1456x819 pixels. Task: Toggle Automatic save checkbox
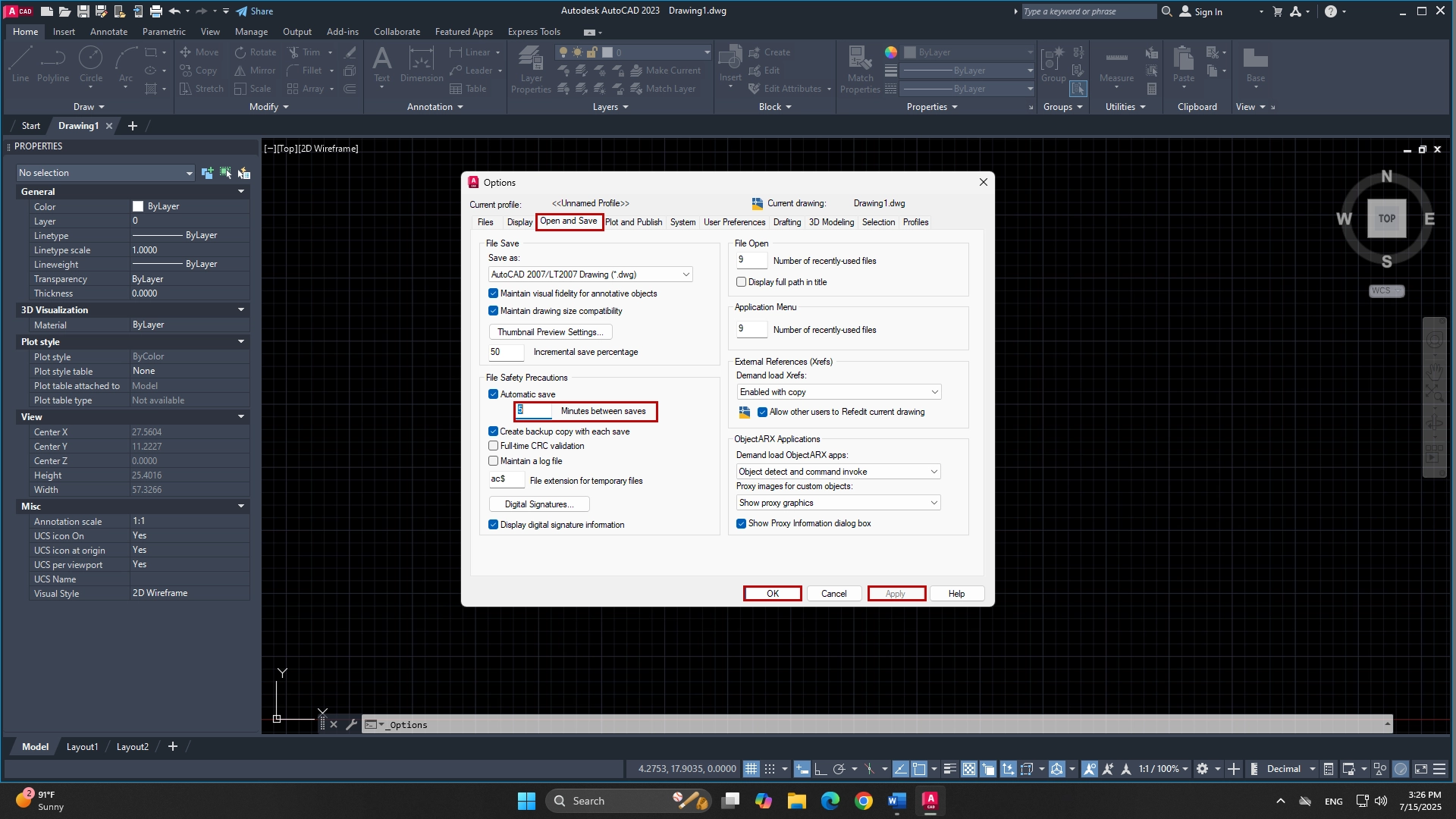(x=494, y=394)
